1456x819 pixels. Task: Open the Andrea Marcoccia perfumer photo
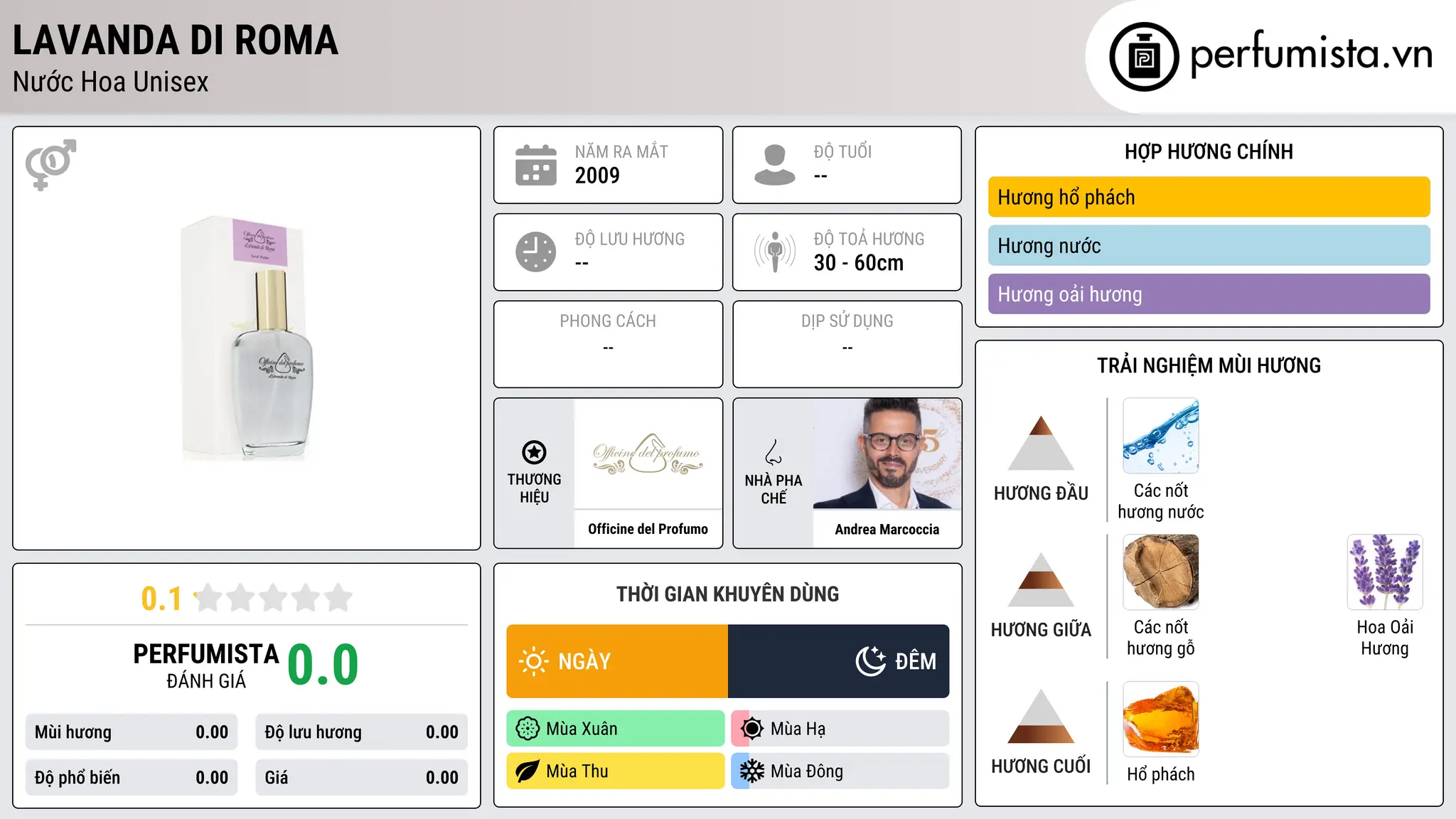[887, 454]
